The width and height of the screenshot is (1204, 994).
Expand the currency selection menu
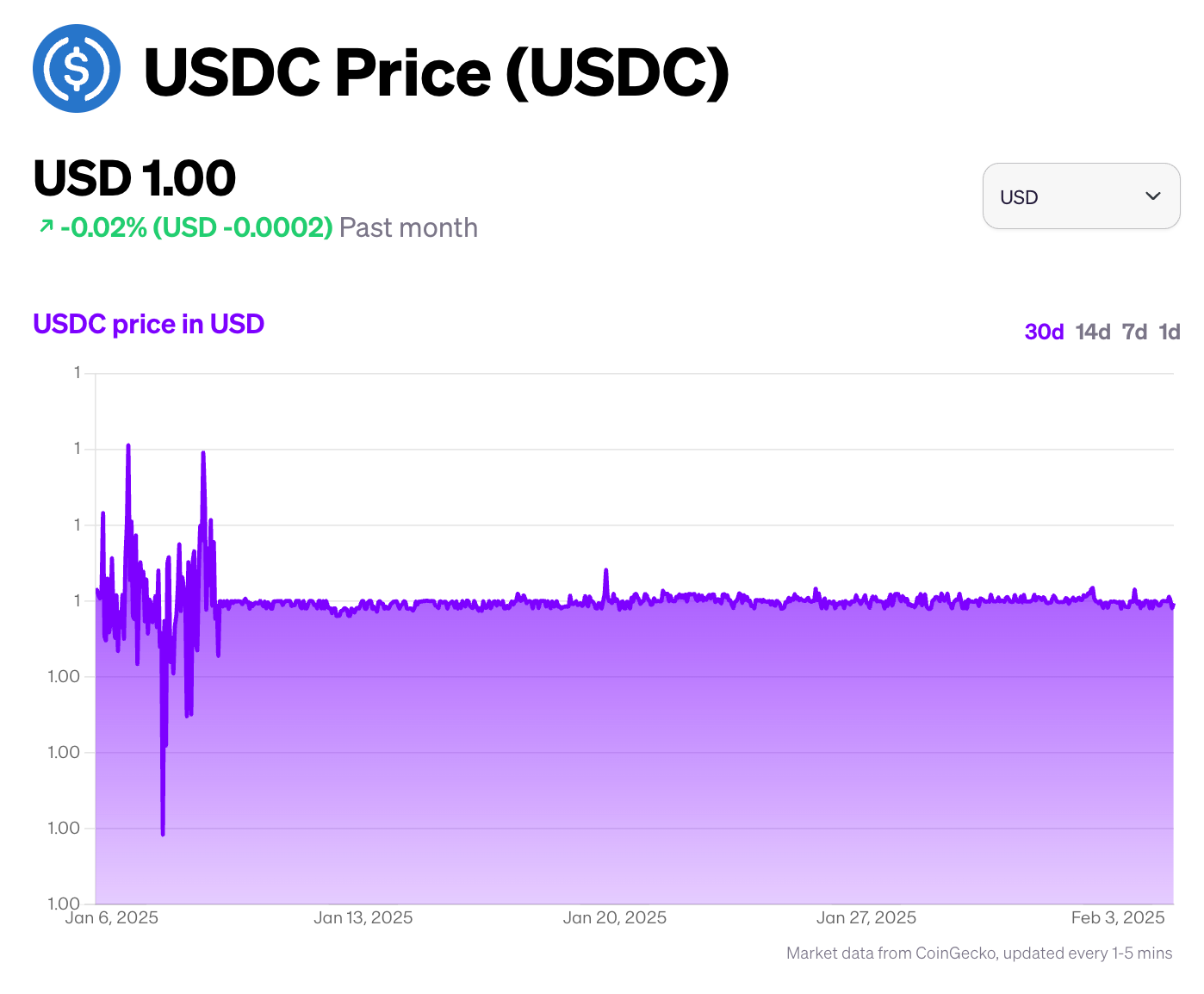[1081, 196]
